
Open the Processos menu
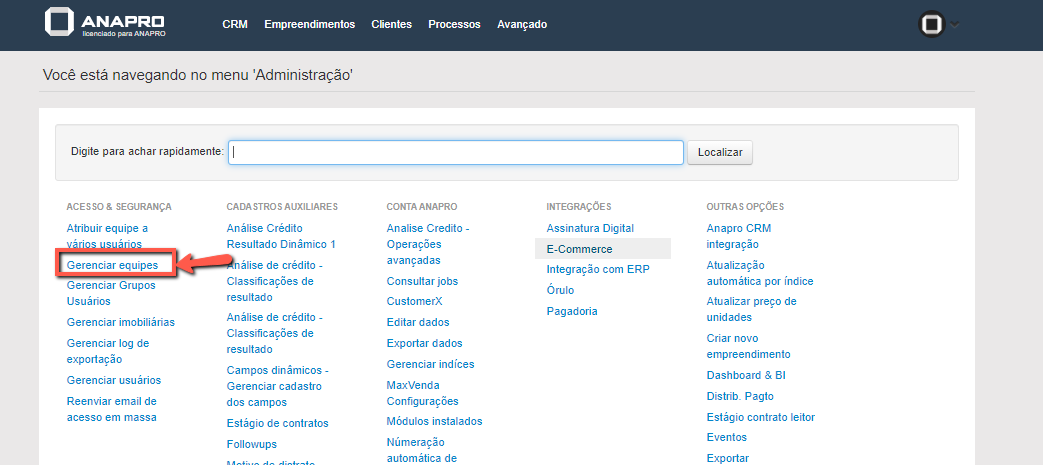click(x=454, y=24)
